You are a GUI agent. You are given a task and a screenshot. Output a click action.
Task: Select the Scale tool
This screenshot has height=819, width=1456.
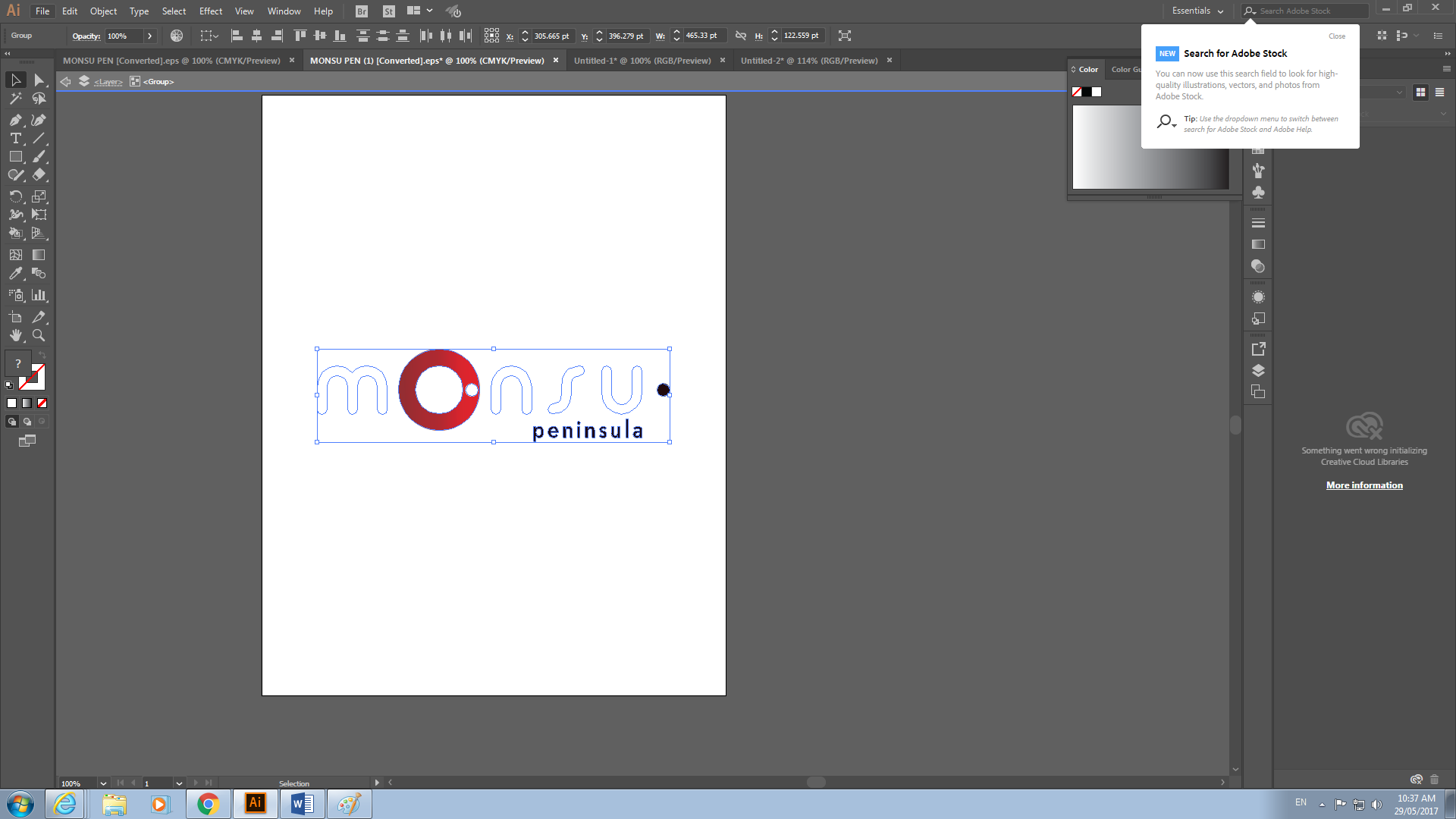39,196
